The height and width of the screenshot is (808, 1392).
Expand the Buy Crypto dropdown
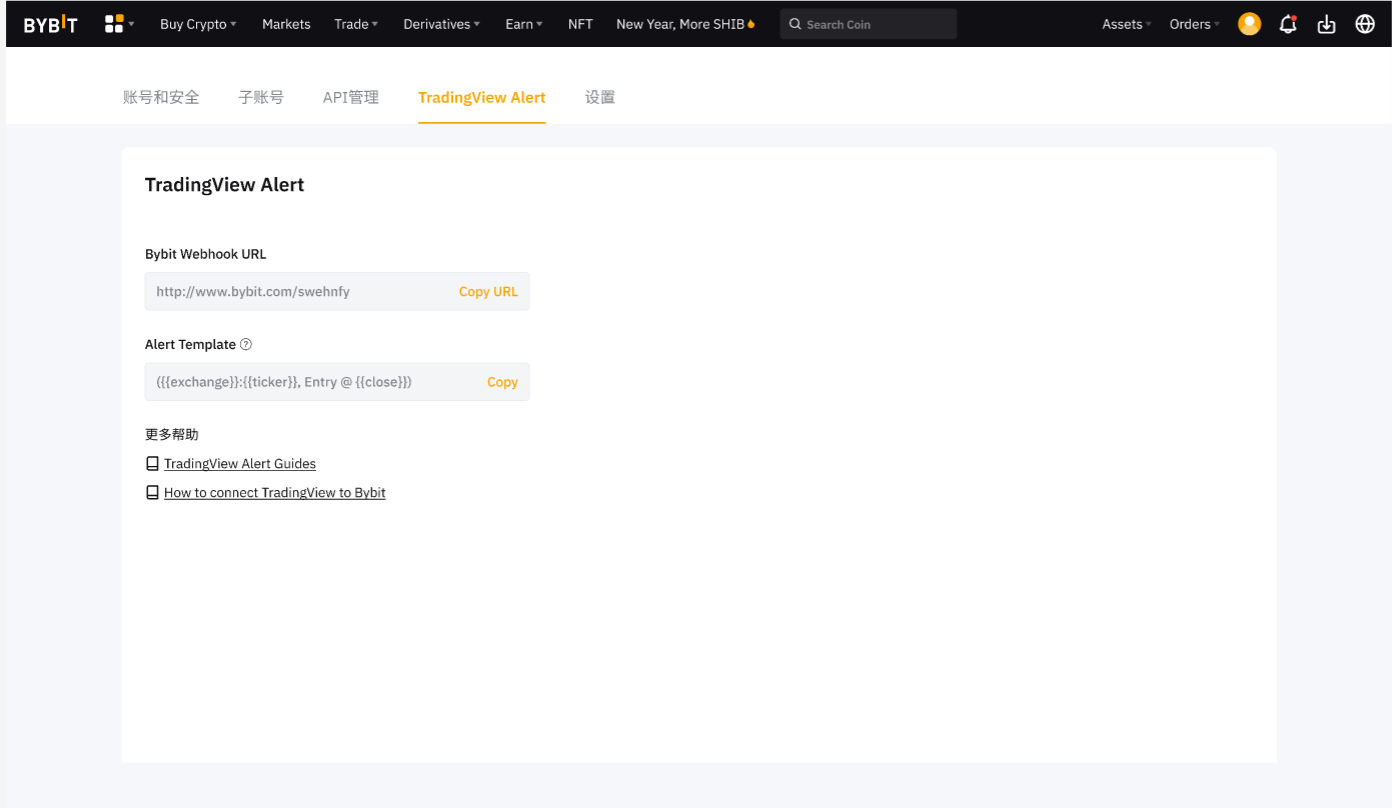(198, 24)
